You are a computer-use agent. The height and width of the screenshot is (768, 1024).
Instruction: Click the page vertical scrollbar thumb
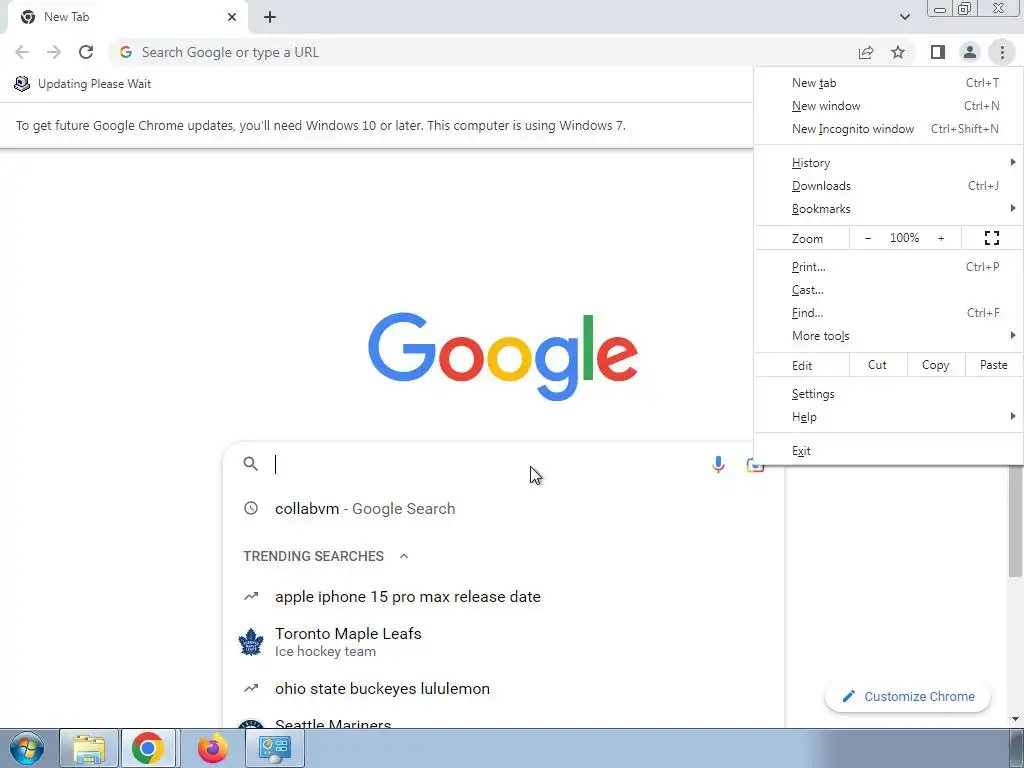[x=1015, y=521]
